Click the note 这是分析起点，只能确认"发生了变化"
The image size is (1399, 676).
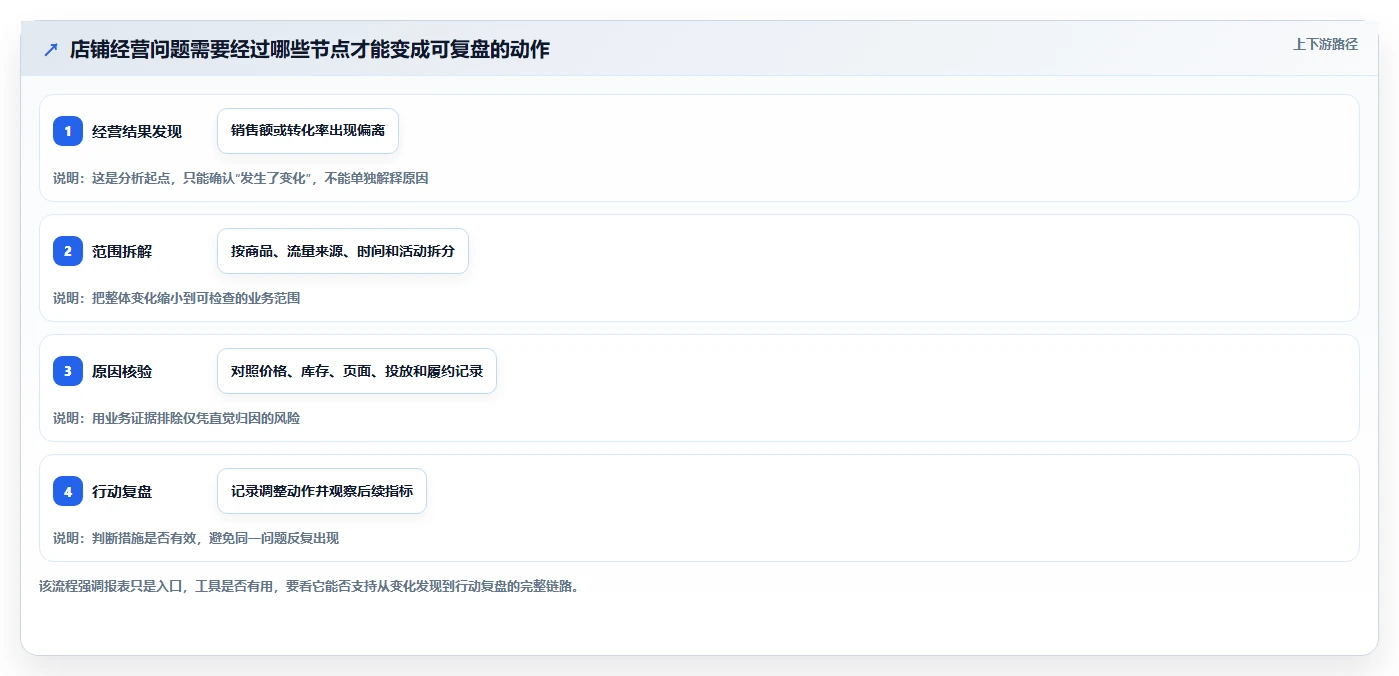click(204, 178)
